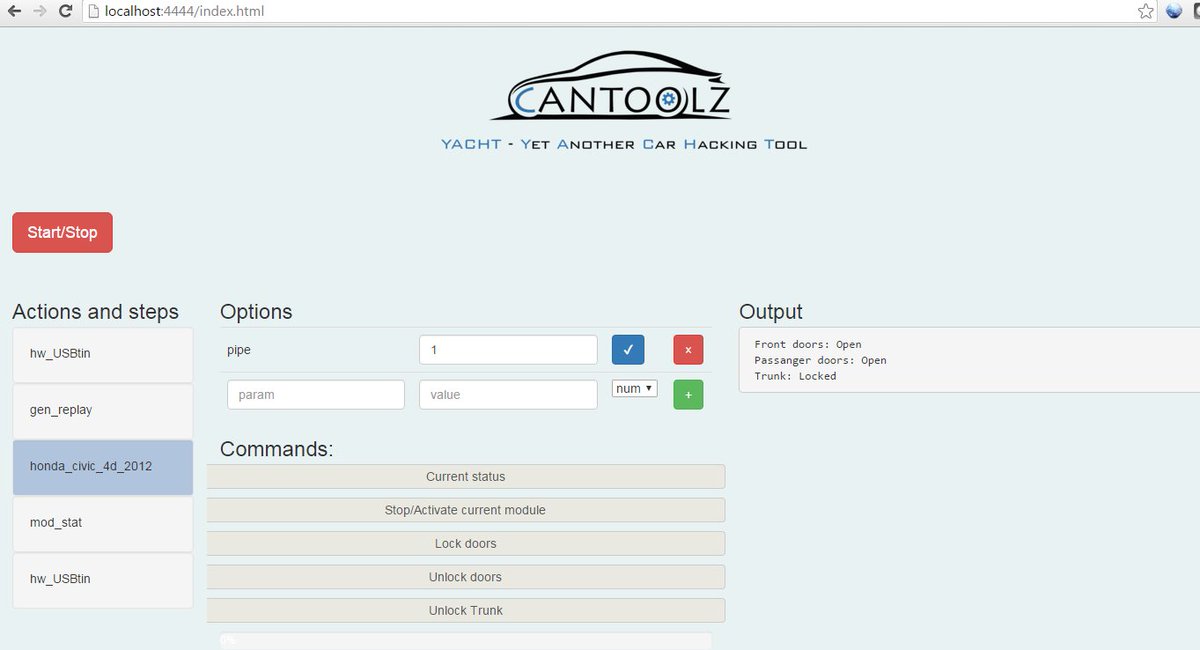The width and height of the screenshot is (1200, 650).
Task: Click the pipe value field
Action: pos(508,350)
